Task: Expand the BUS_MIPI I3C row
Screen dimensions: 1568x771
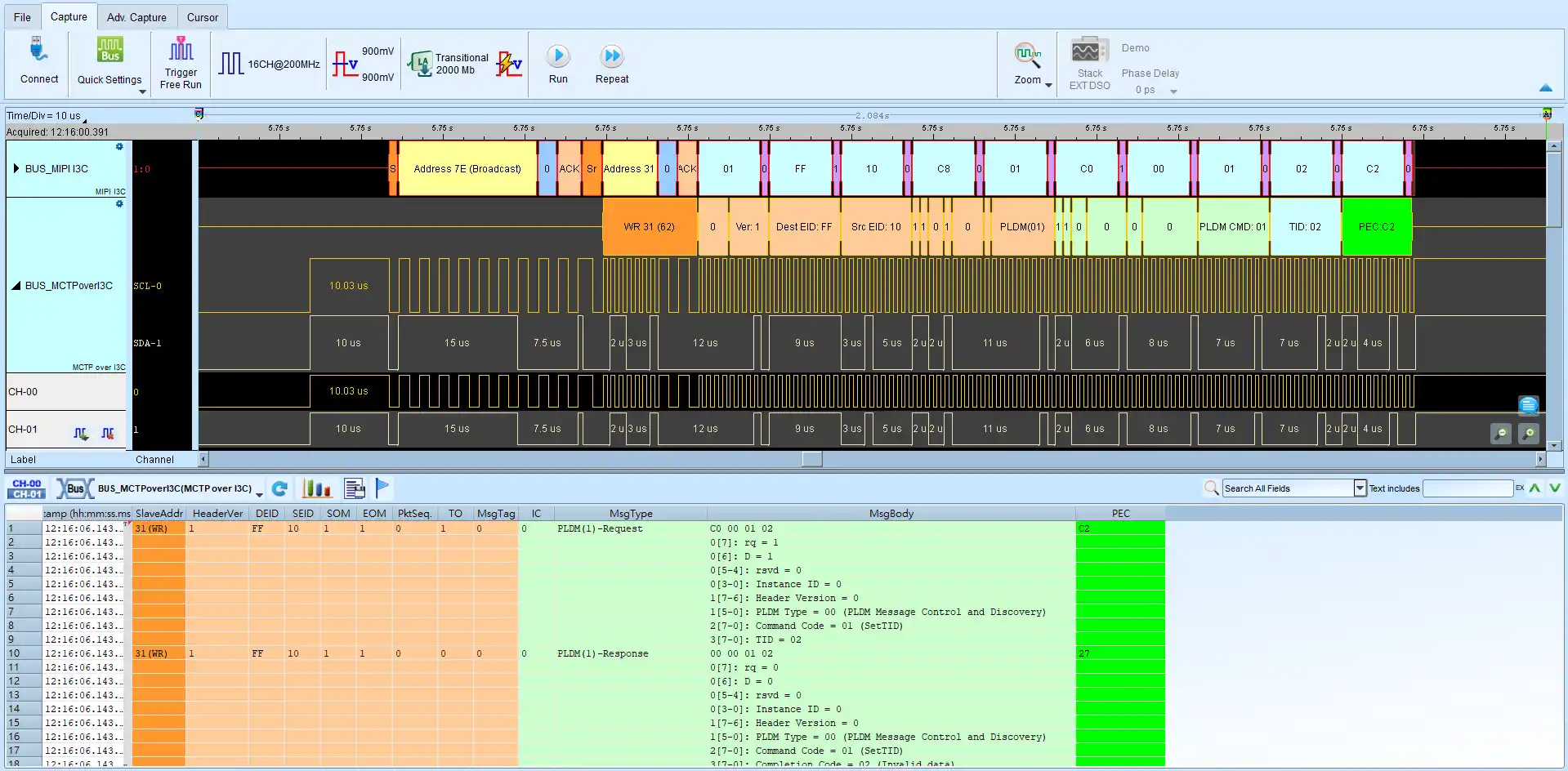Action: point(16,169)
